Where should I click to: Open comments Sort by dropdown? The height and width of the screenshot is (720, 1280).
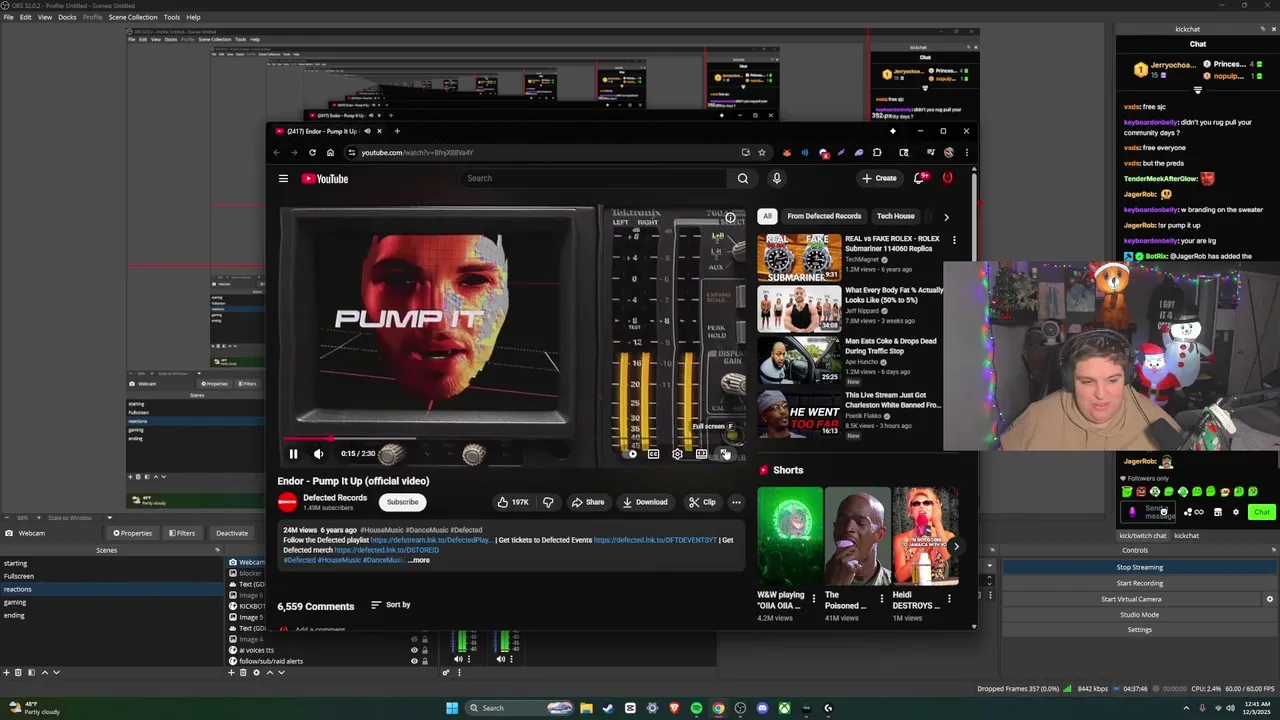pos(391,605)
